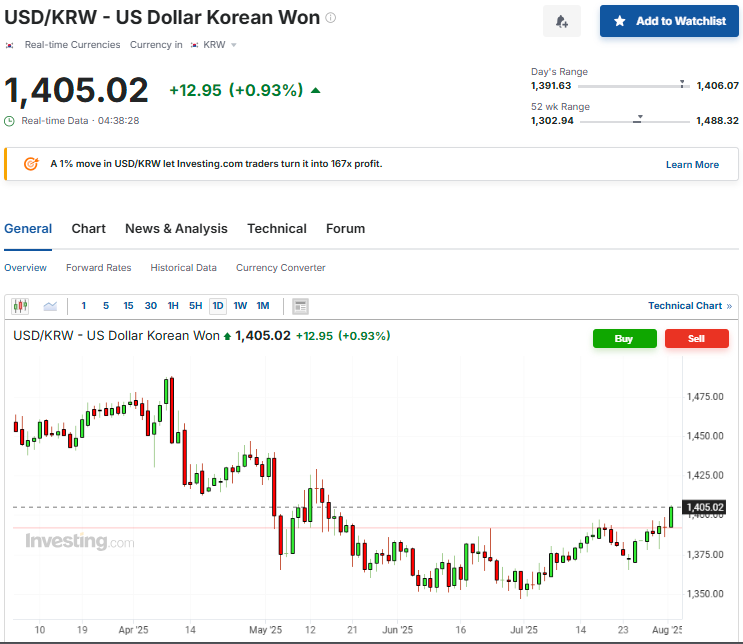Click the green up arrow beside percentage change
Image resolution: width=743 pixels, height=644 pixels.
(x=316, y=91)
